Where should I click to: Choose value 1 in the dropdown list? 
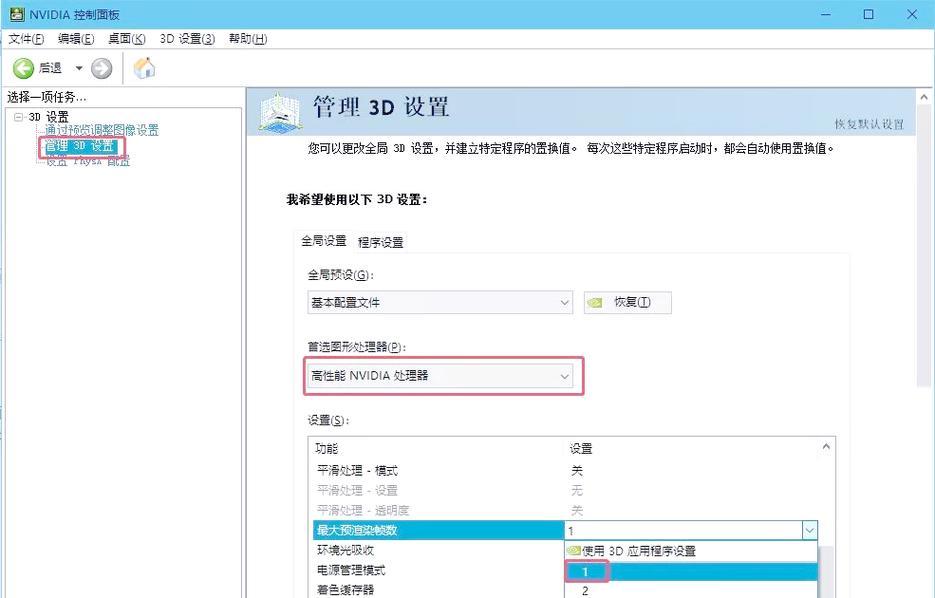(691, 571)
